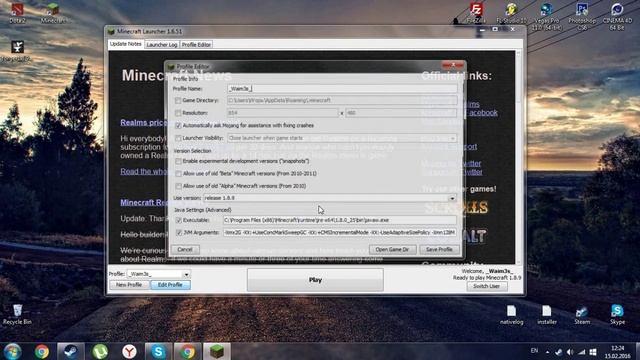Open CINEMA 4D 64 Bit shortcut
The image size is (640, 360).
coord(617,16)
